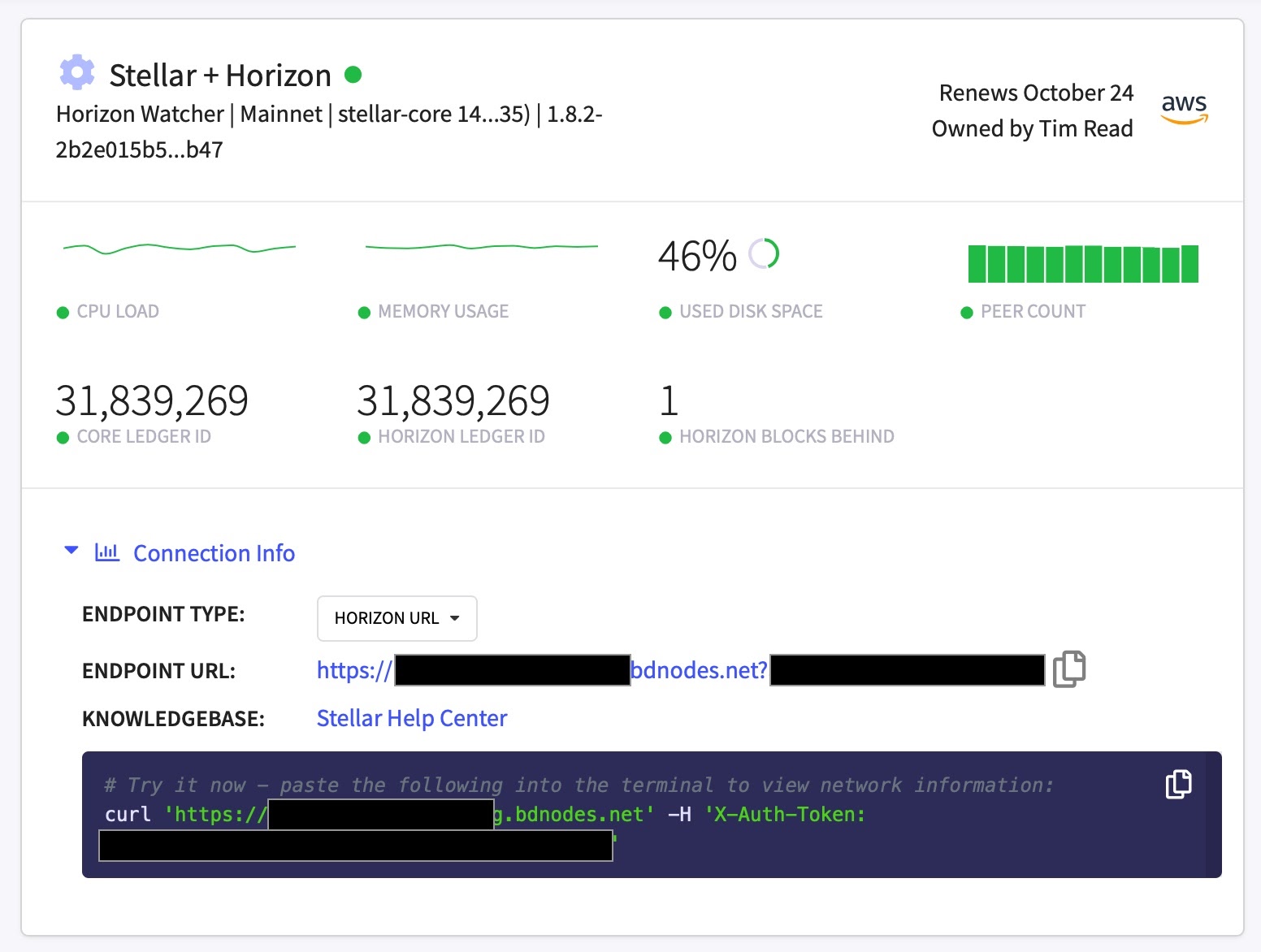Image resolution: width=1261 pixels, height=952 pixels.
Task: Click the CORE LEDGER ID label
Action: click(144, 436)
